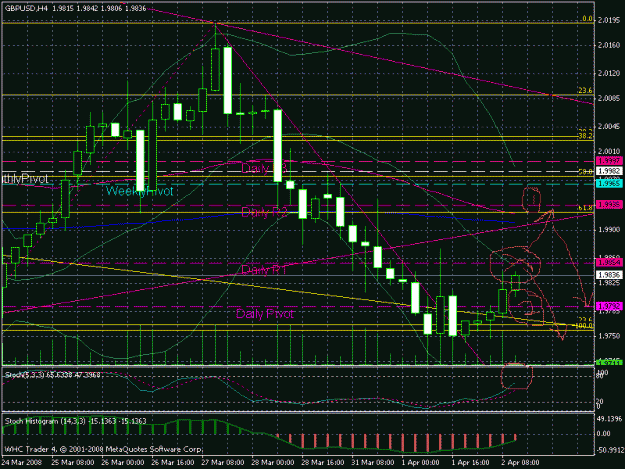Viewport: 625px width, 469px height.
Task: Click the current price tag 1.9836
Action: click(609, 275)
